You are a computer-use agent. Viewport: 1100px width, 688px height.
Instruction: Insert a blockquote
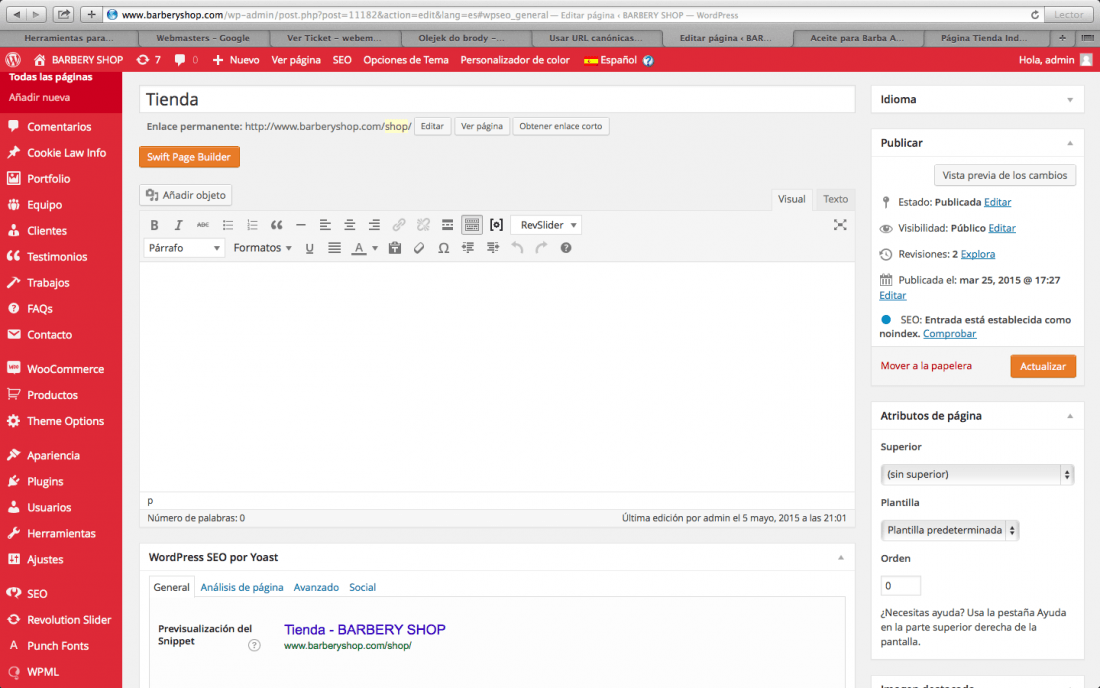276,225
